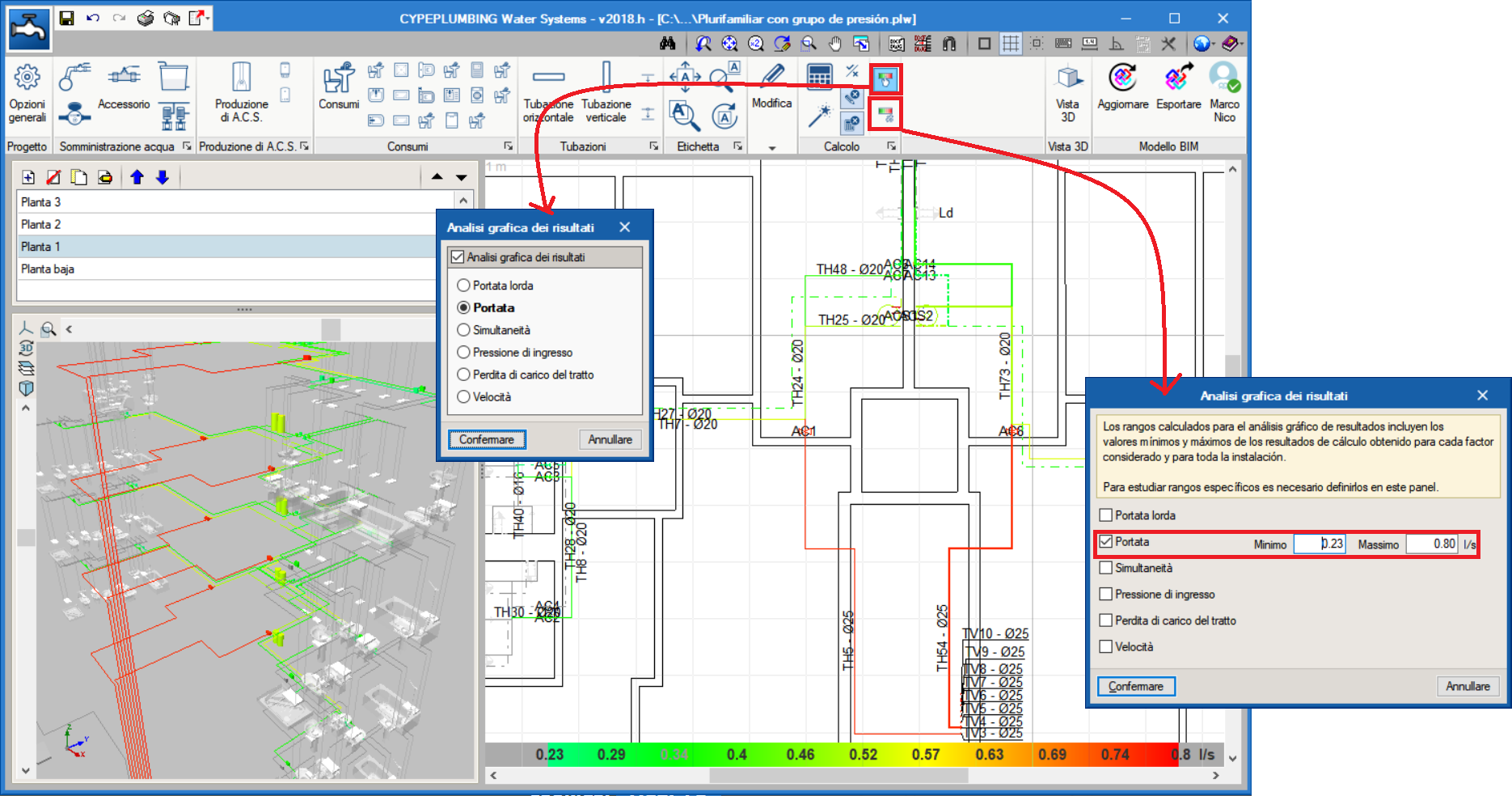Open Opzioni generali gear settings
This screenshot has height=796, width=1512.
coord(27,94)
